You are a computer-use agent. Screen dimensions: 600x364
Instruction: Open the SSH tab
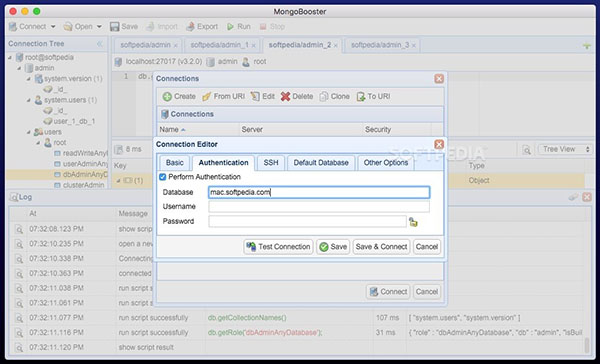click(271, 163)
